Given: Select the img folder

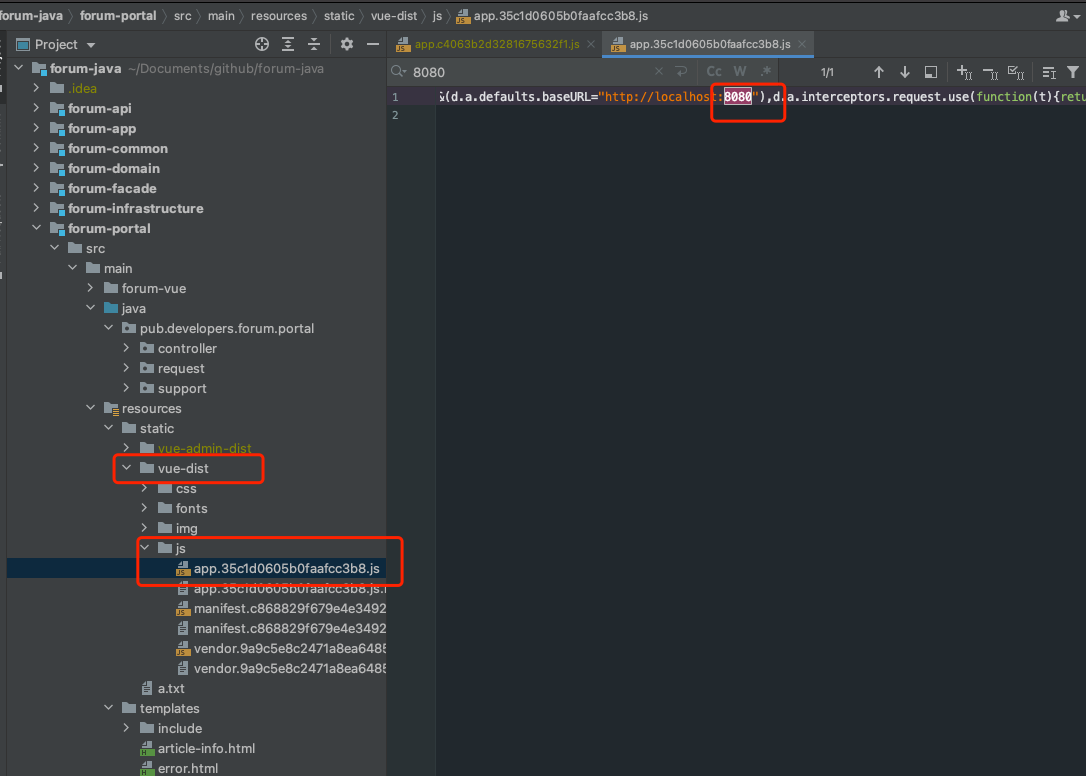Looking at the screenshot, I should [x=186, y=529].
